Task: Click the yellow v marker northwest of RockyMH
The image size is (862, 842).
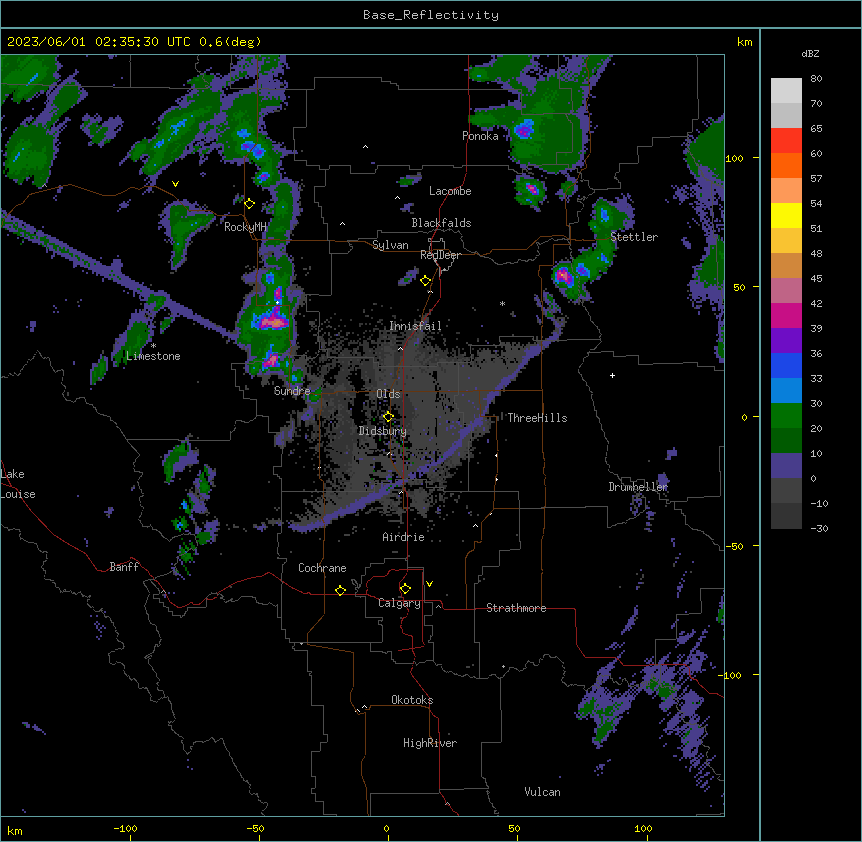Action: click(x=175, y=184)
